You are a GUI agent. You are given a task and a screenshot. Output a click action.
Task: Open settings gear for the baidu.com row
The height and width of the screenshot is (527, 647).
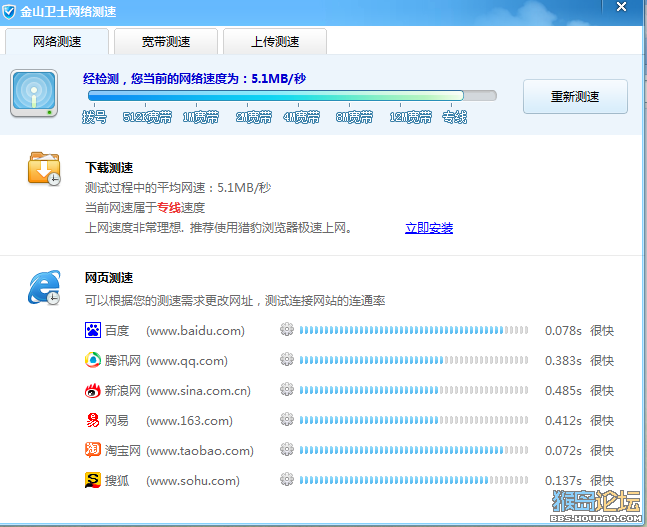pos(287,329)
